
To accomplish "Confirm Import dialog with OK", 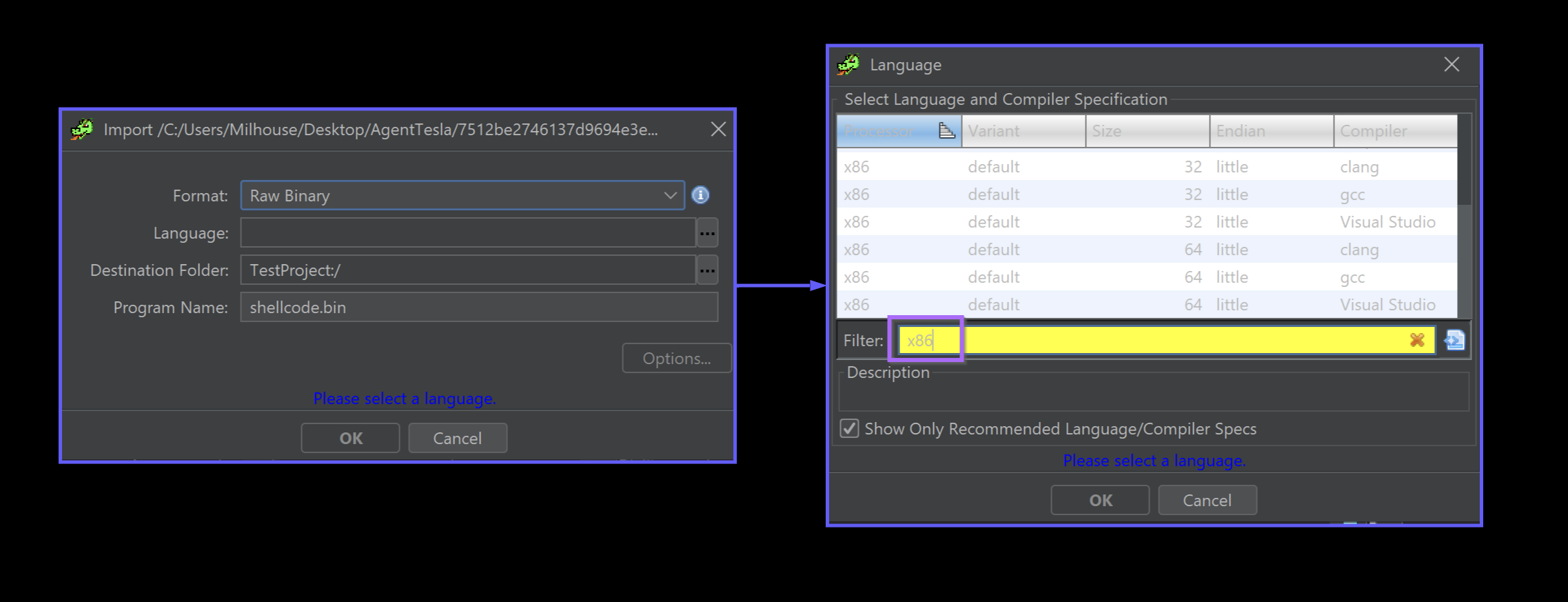I will point(350,438).
